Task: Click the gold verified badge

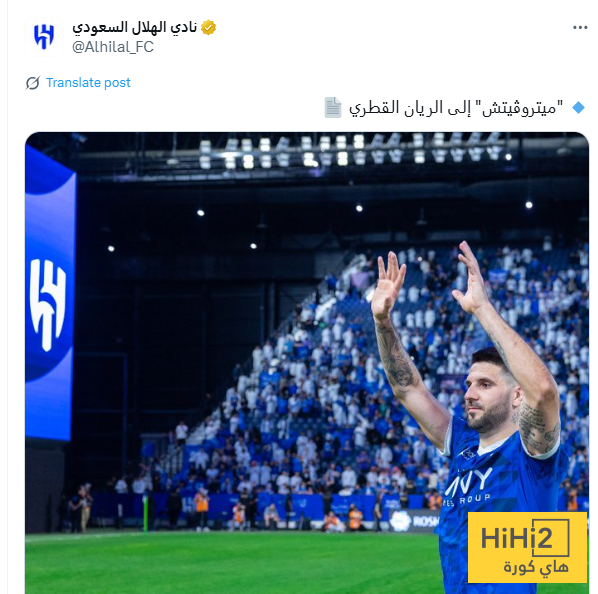Action: [x=209, y=27]
